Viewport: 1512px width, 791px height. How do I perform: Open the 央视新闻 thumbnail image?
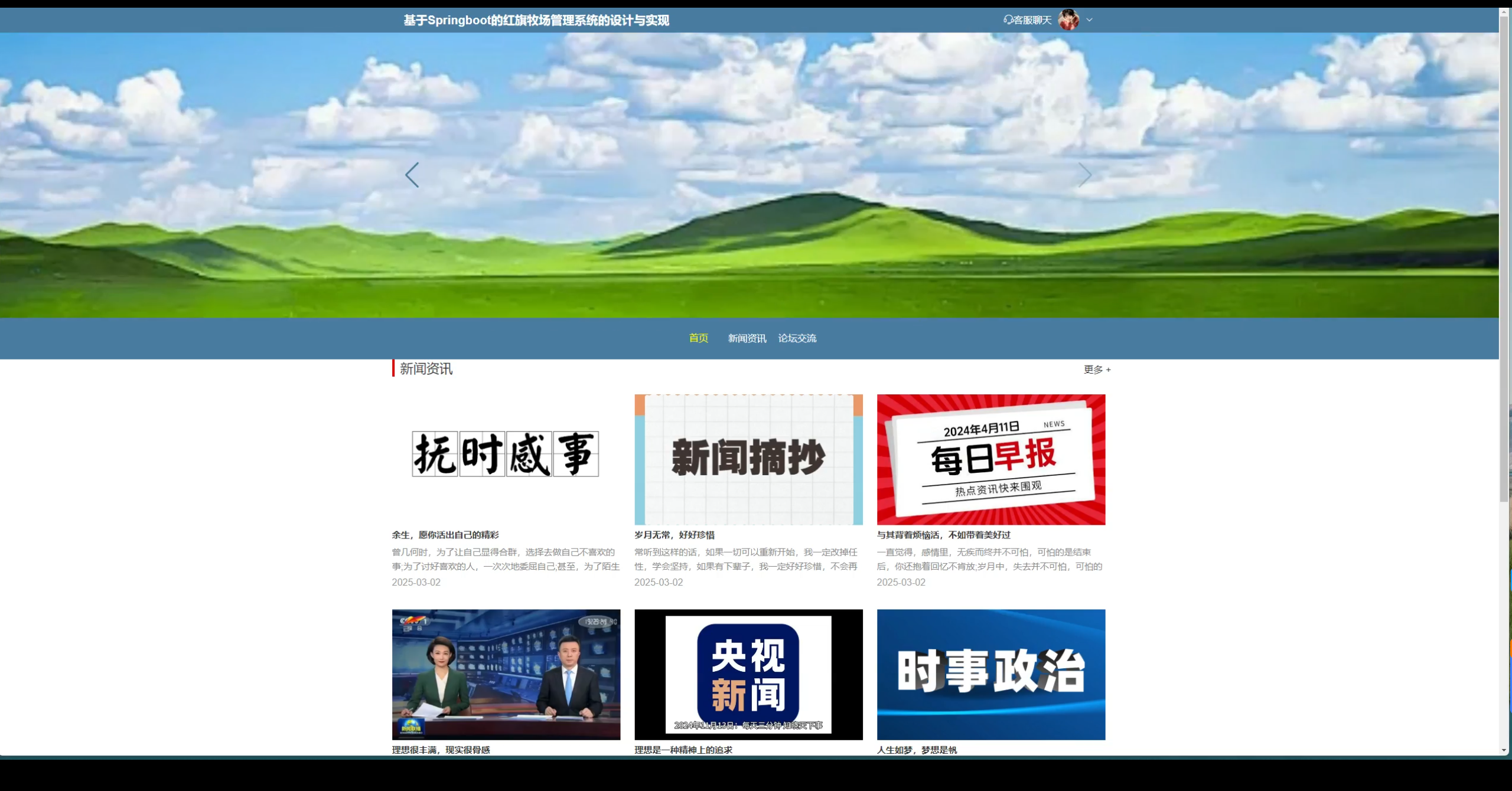pyautogui.click(x=748, y=674)
